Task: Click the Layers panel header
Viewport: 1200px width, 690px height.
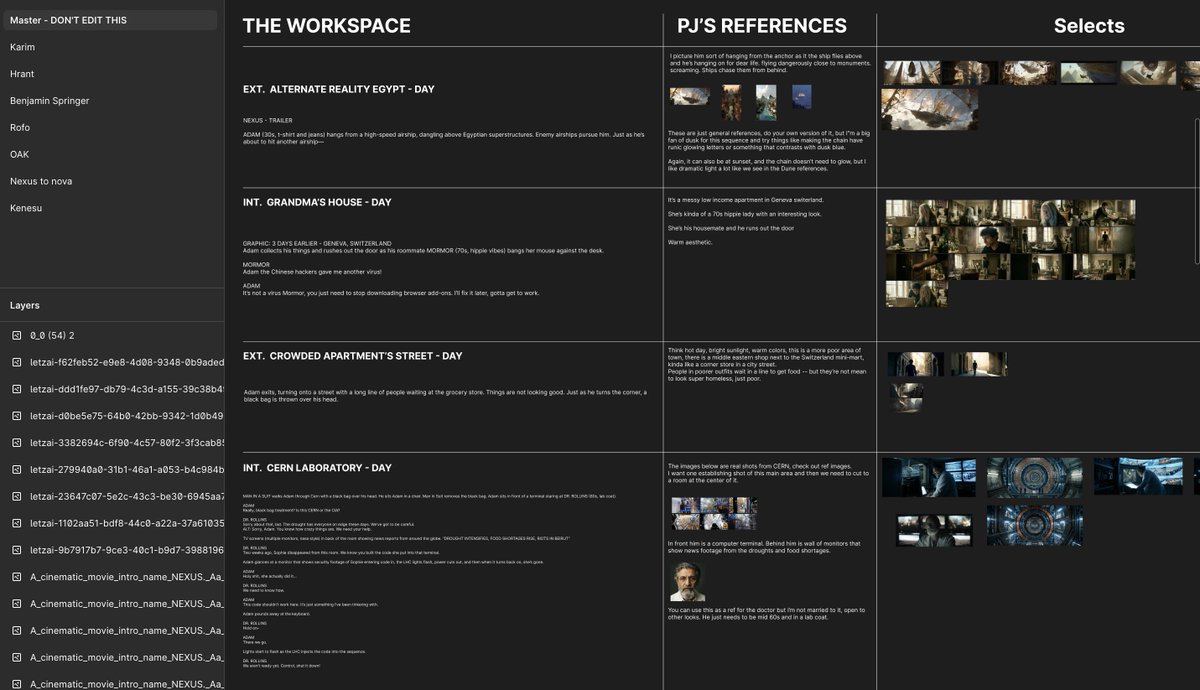Action: (x=25, y=305)
